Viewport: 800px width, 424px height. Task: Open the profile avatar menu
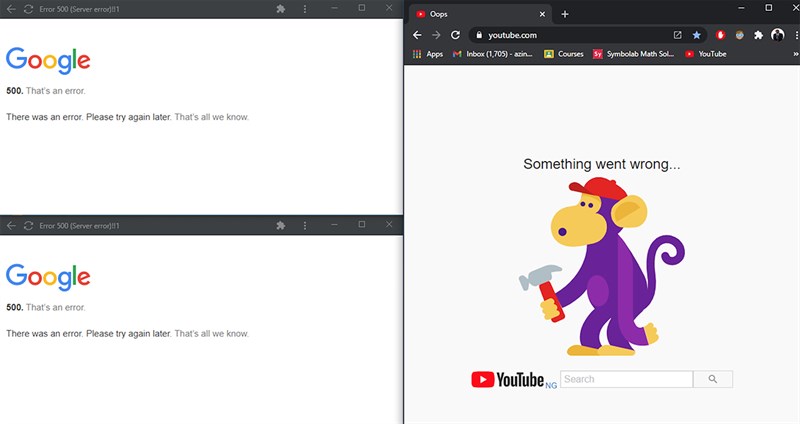778,35
